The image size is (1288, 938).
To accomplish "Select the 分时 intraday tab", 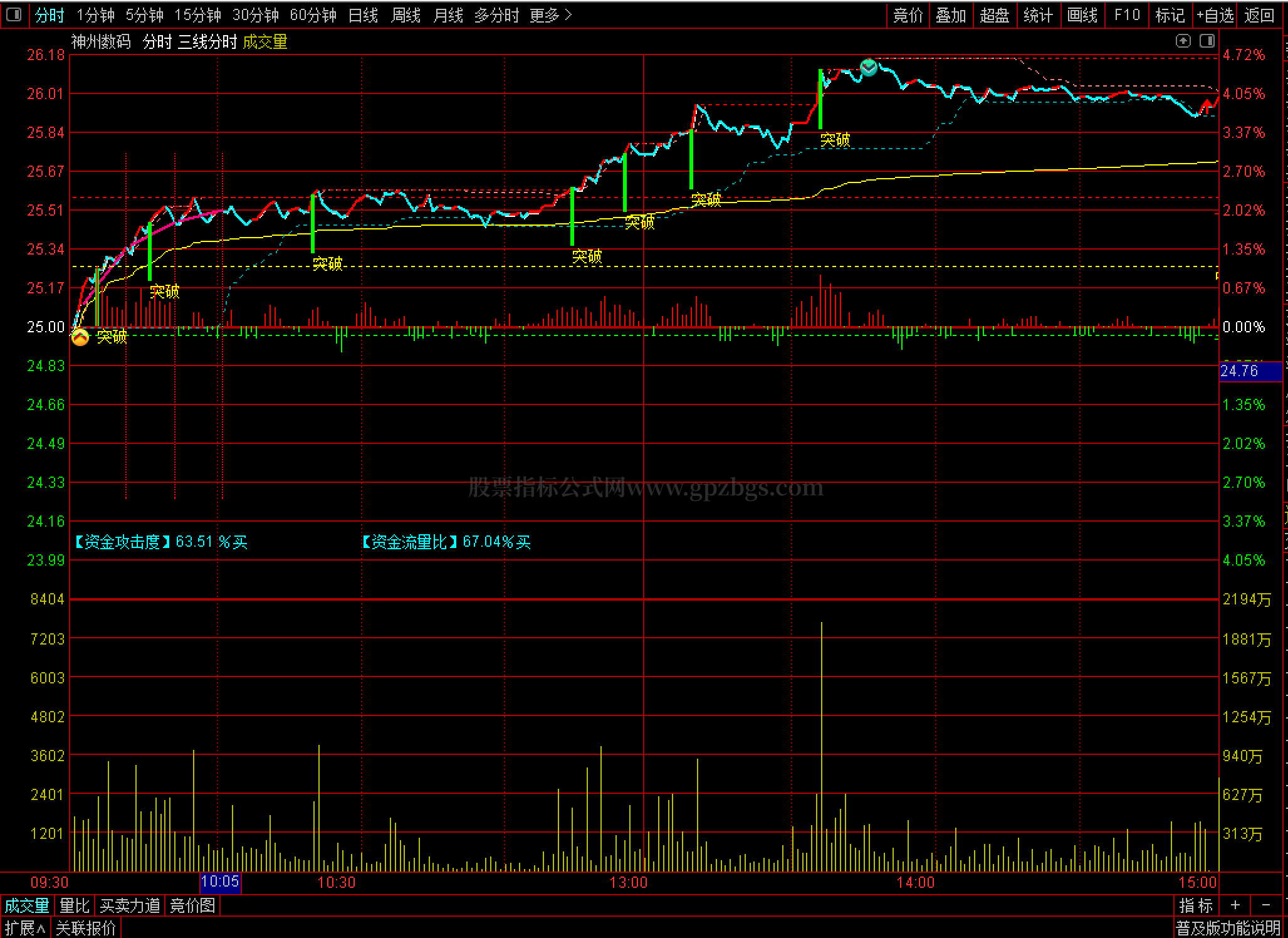I will (x=50, y=15).
